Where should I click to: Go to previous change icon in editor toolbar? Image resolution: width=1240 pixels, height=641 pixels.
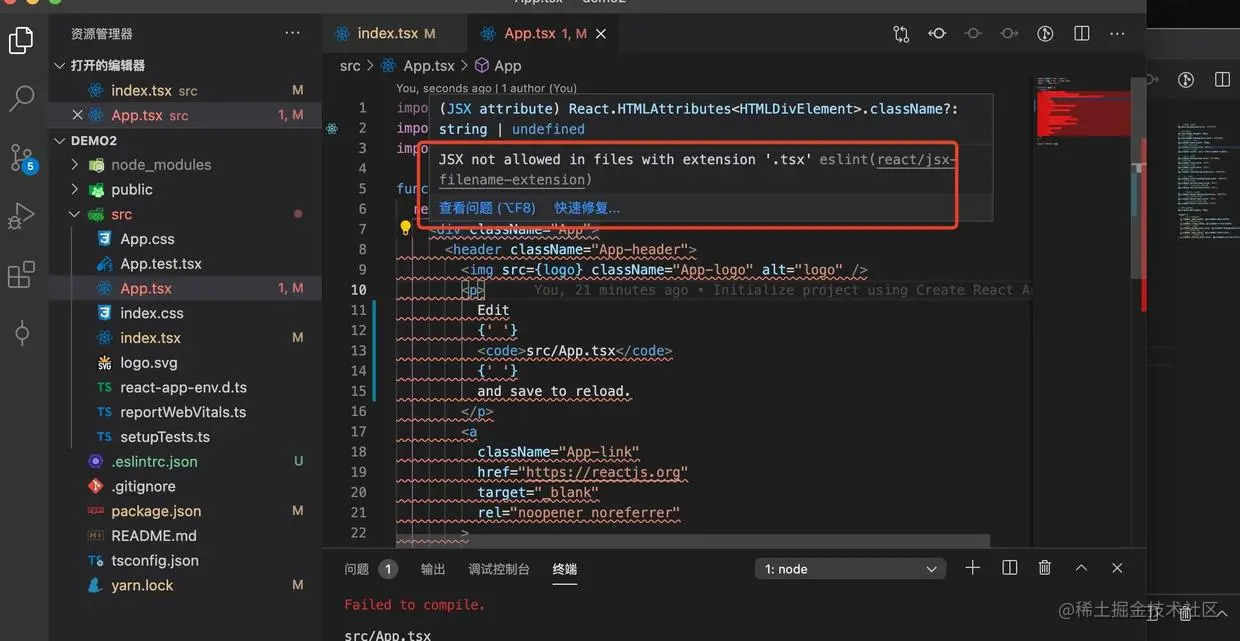pyautogui.click(x=973, y=34)
